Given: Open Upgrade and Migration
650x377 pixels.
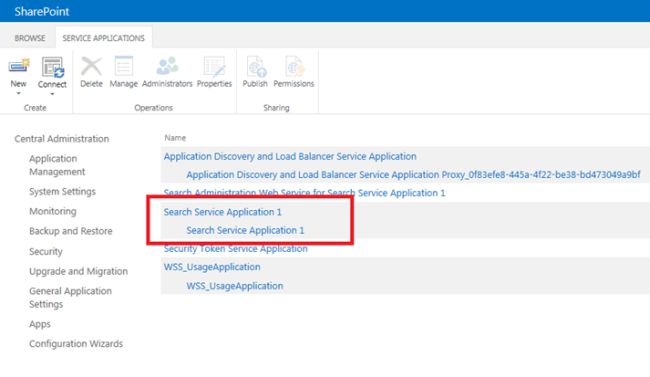Looking at the screenshot, I should 78,271.
